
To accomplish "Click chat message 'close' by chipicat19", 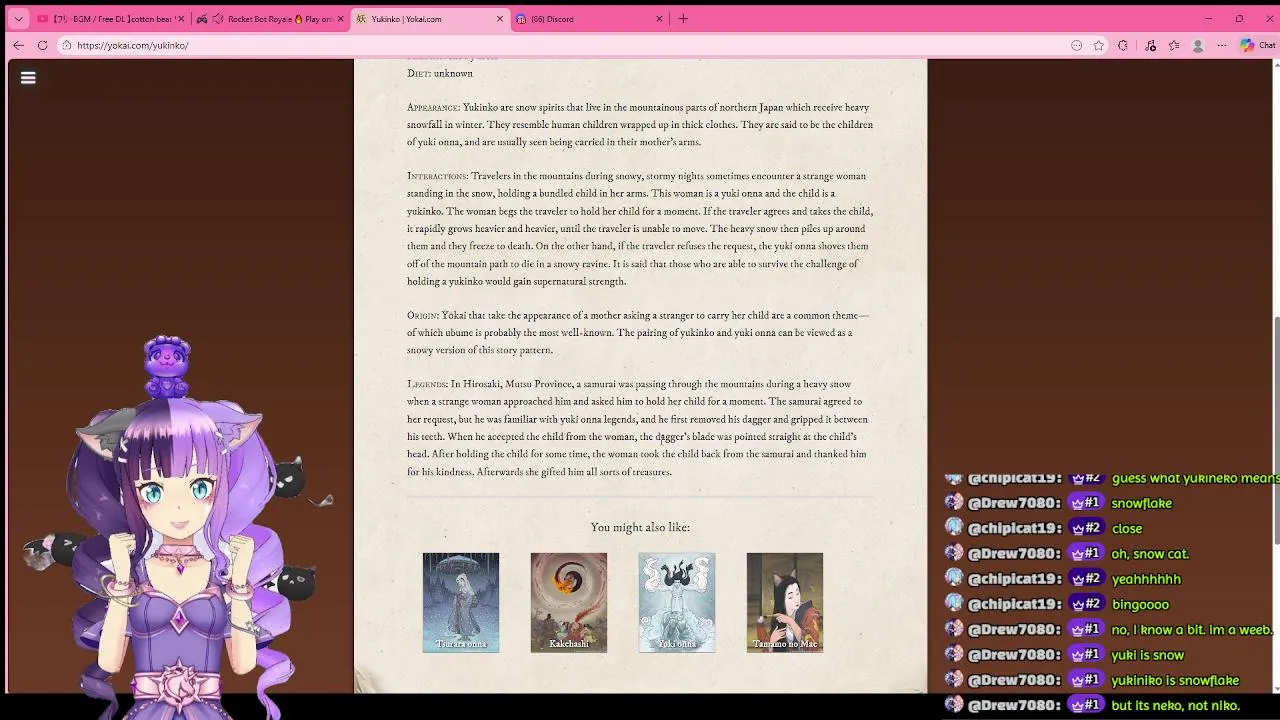I will [x=1127, y=528].
